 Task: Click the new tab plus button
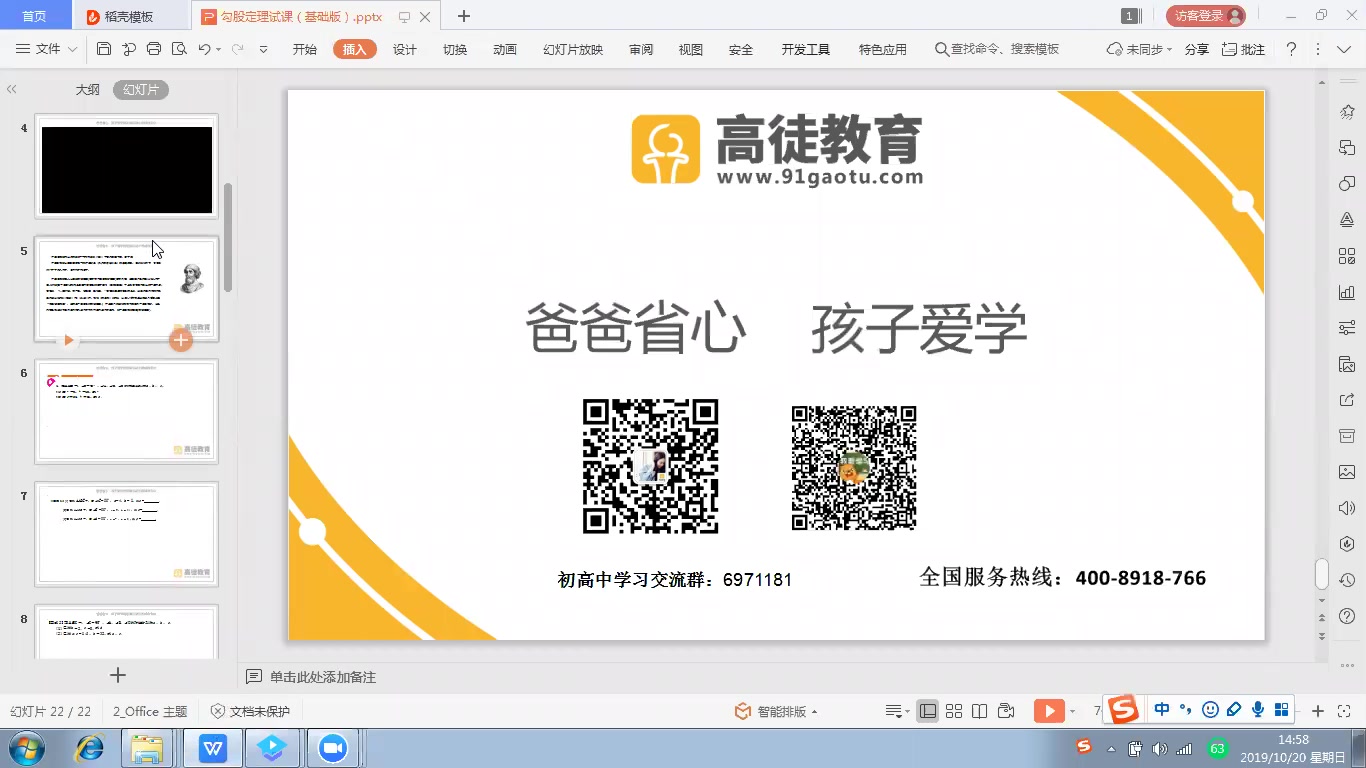click(x=464, y=16)
